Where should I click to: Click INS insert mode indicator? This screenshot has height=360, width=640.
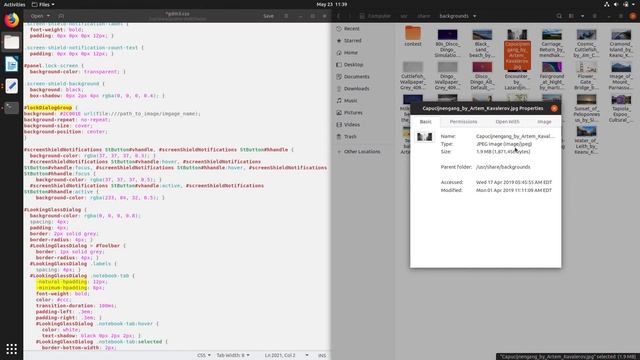(322, 356)
